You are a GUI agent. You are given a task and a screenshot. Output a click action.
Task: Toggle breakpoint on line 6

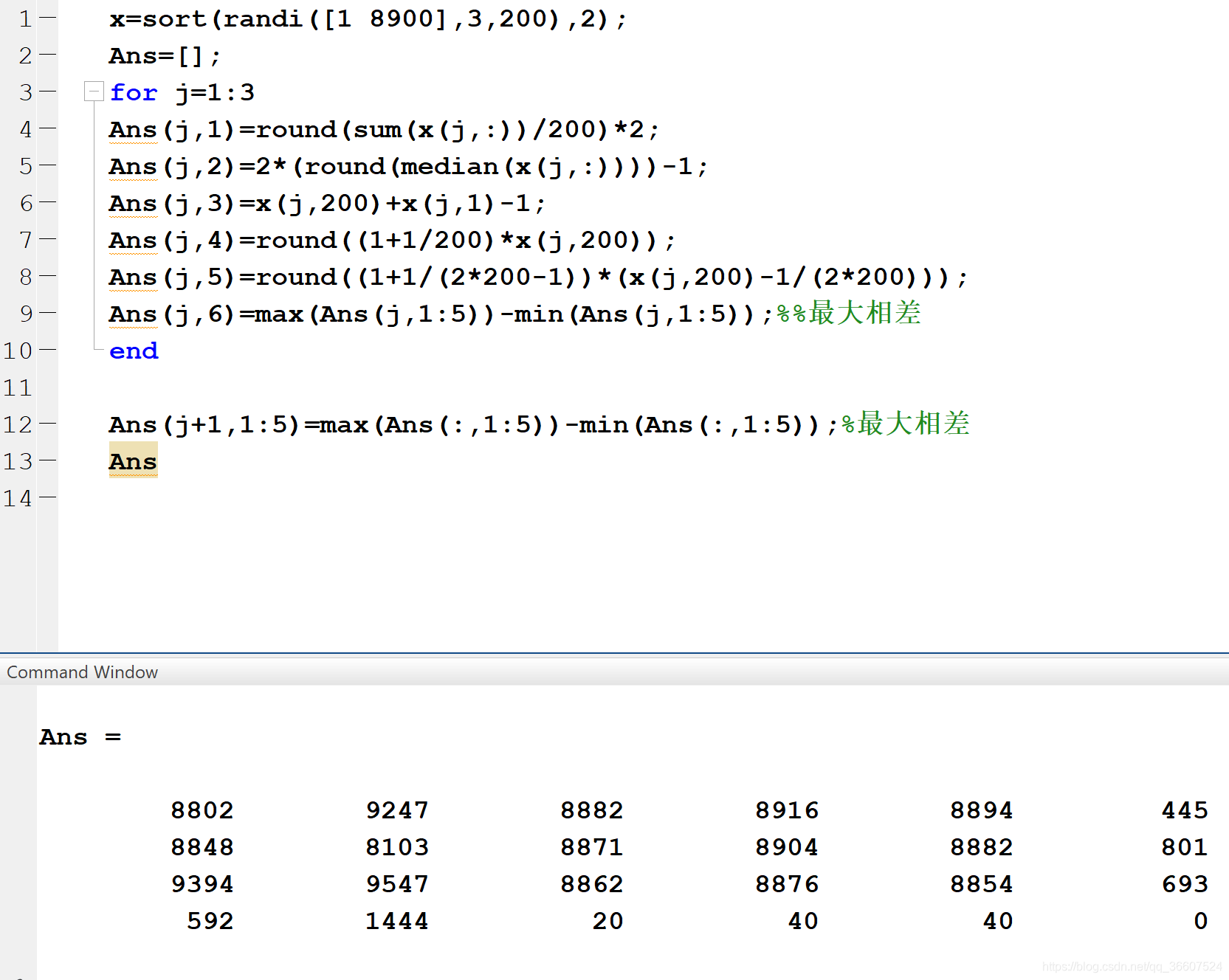pos(47,201)
